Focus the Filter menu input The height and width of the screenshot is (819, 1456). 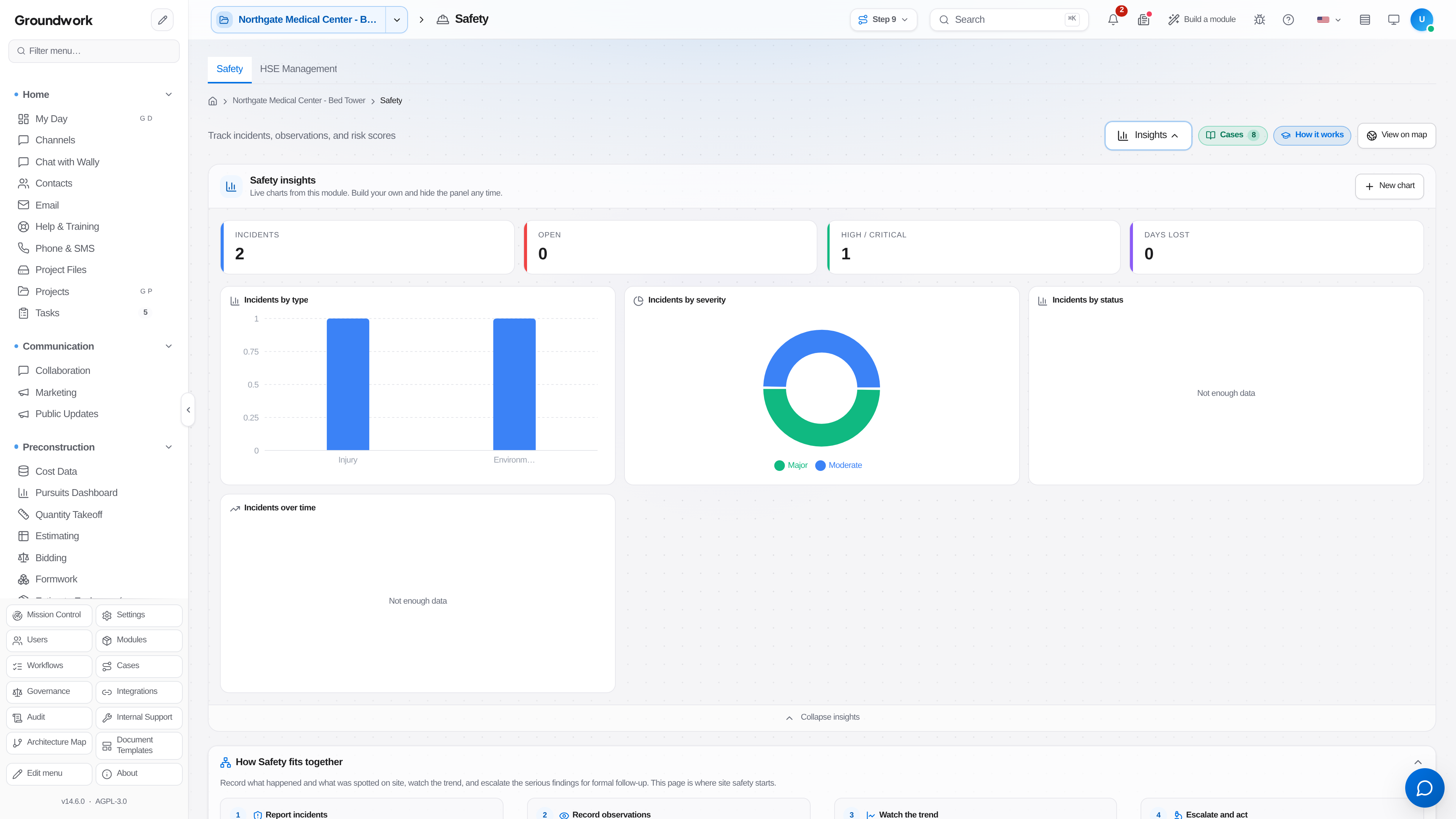(x=94, y=51)
